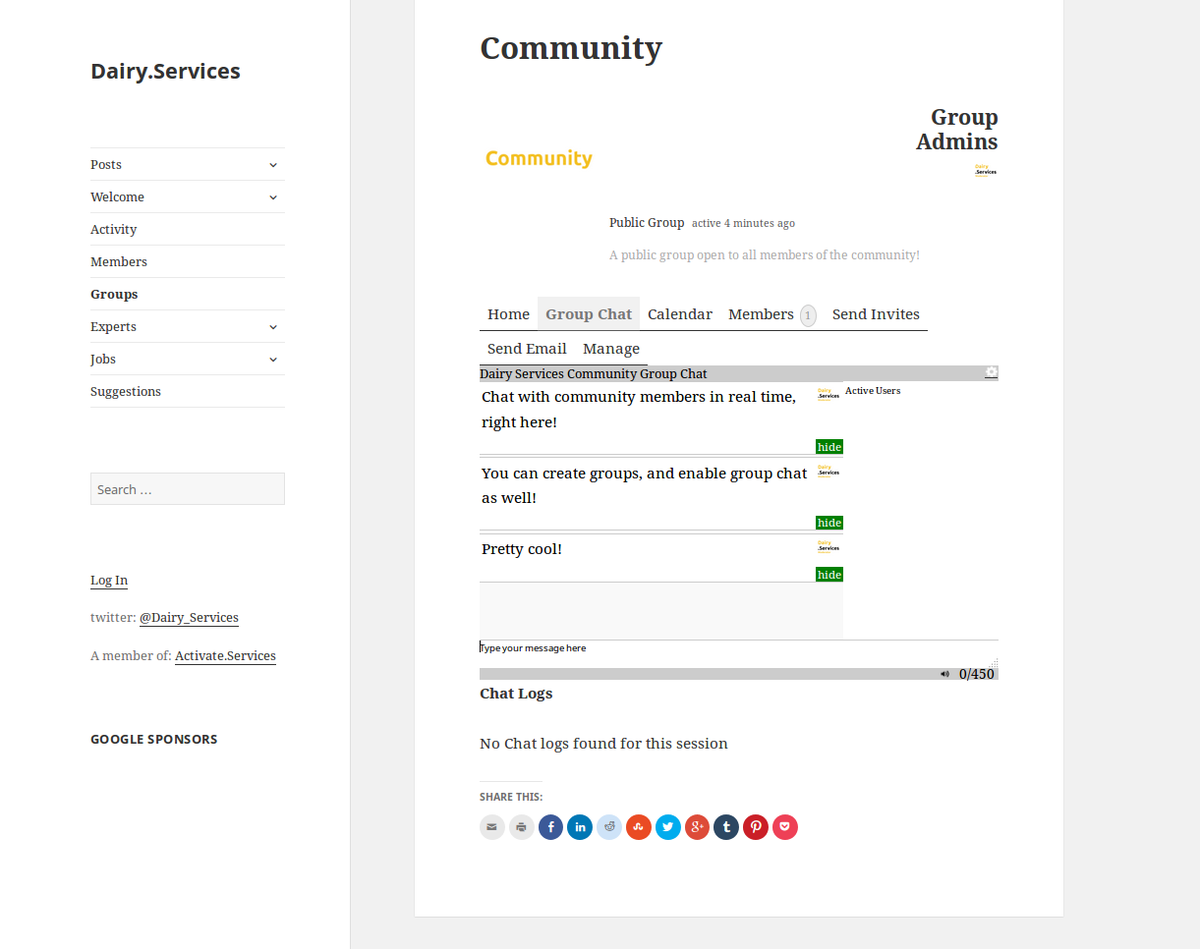Image resolution: width=1200 pixels, height=949 pixels.
Task: Click the yellow Community group logo
Action: (539, 158)
